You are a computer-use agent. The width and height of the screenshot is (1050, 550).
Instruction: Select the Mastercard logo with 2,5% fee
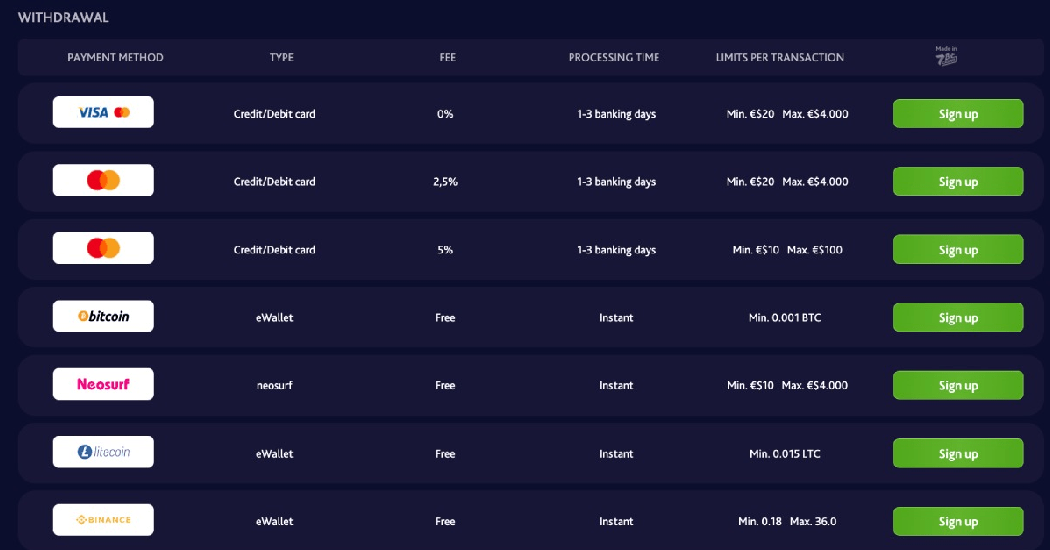pyautogui.click(x=103, y=180)
